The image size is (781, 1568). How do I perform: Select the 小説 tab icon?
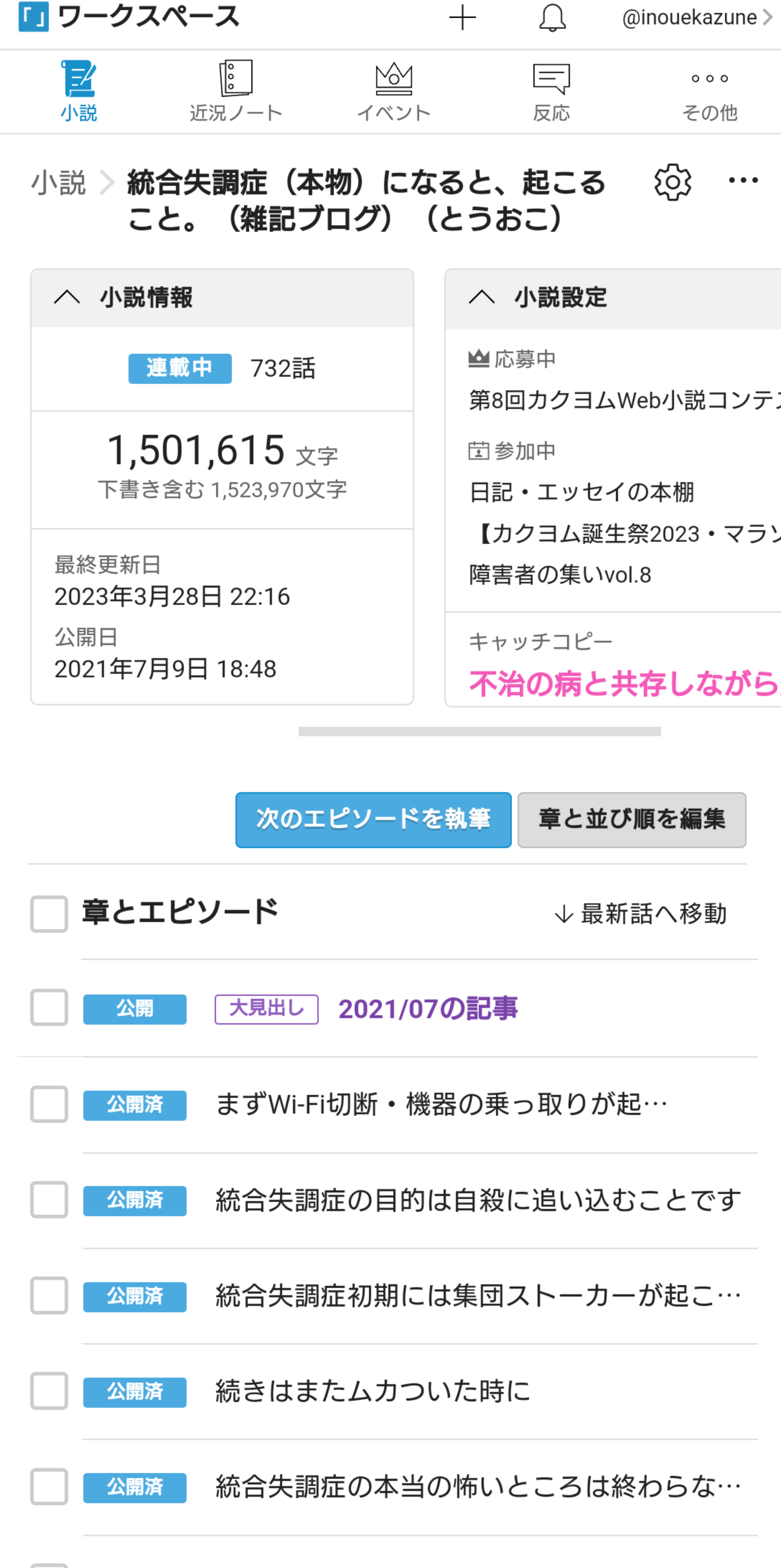pyautogui.click(x=78, y=79)
